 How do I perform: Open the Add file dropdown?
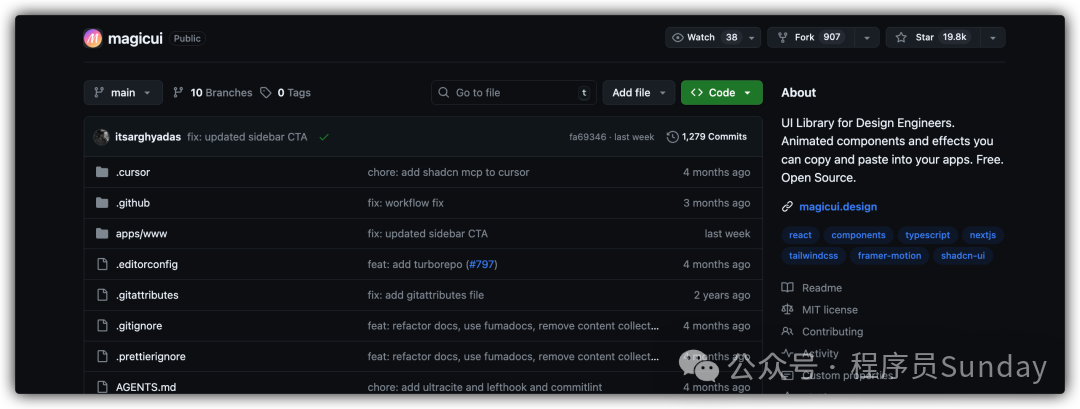(638, 93)
